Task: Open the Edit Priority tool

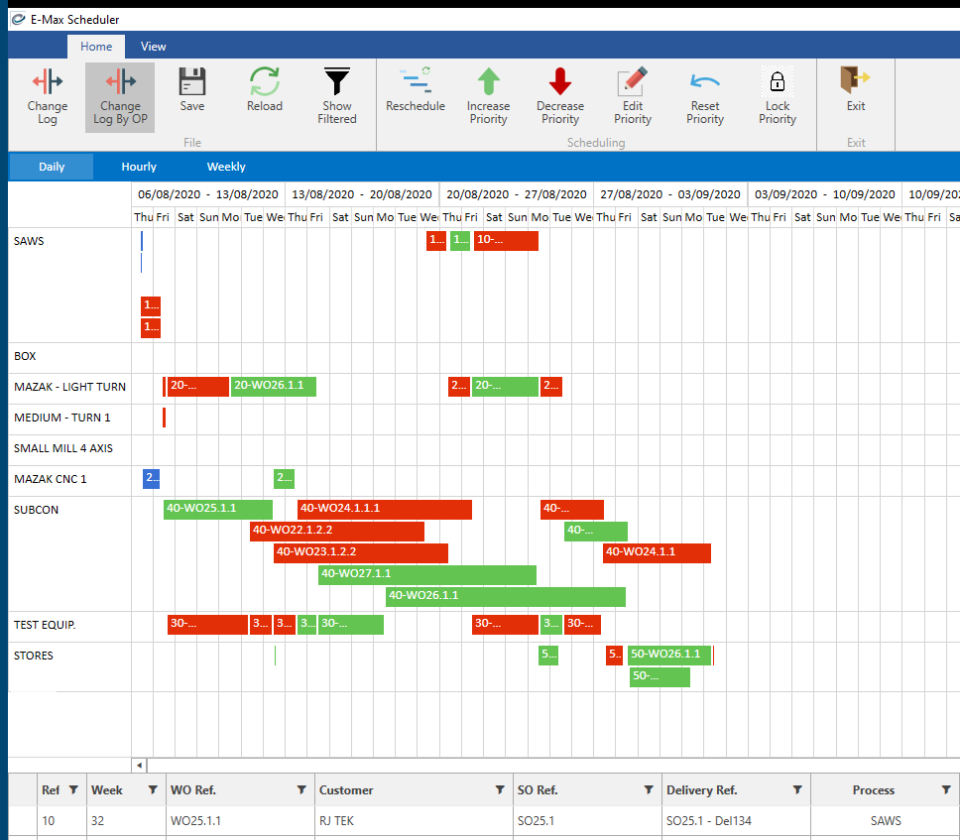Action: click(632, 95)
